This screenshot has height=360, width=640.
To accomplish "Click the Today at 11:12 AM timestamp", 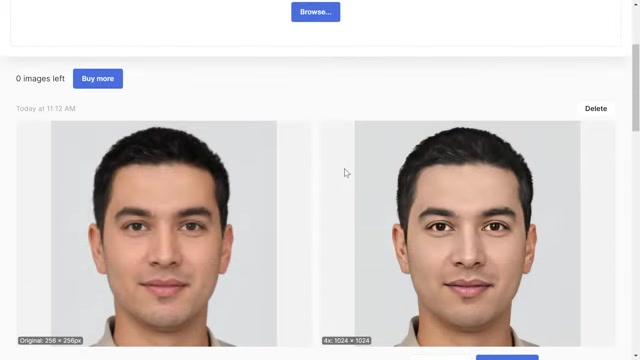I will click(x=46, y=109).
